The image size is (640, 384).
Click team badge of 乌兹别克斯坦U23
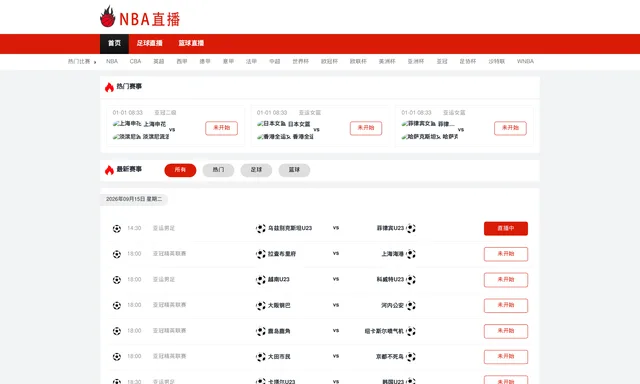coord(261,229)
